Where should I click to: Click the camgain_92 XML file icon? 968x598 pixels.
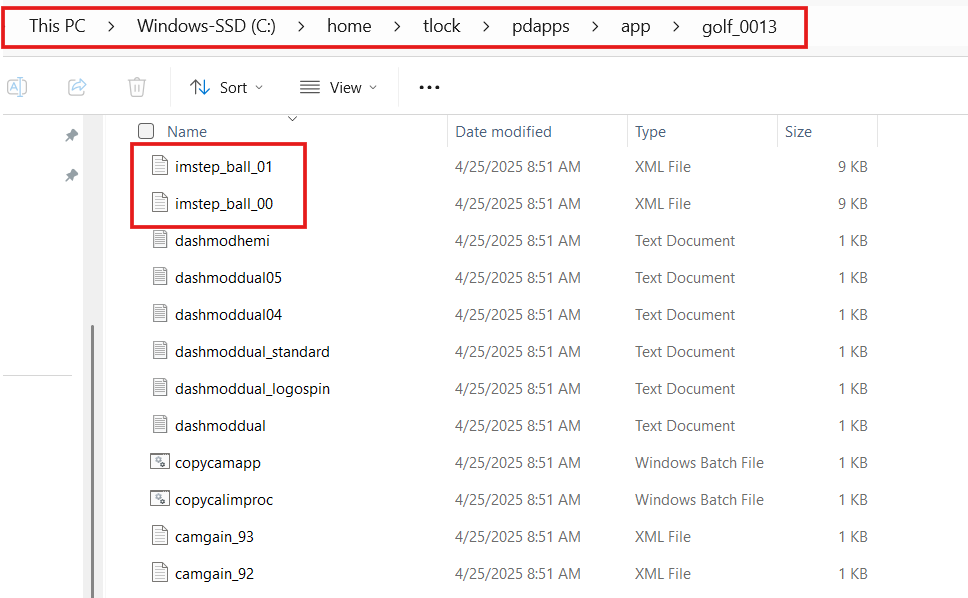[x=160, y=573]
